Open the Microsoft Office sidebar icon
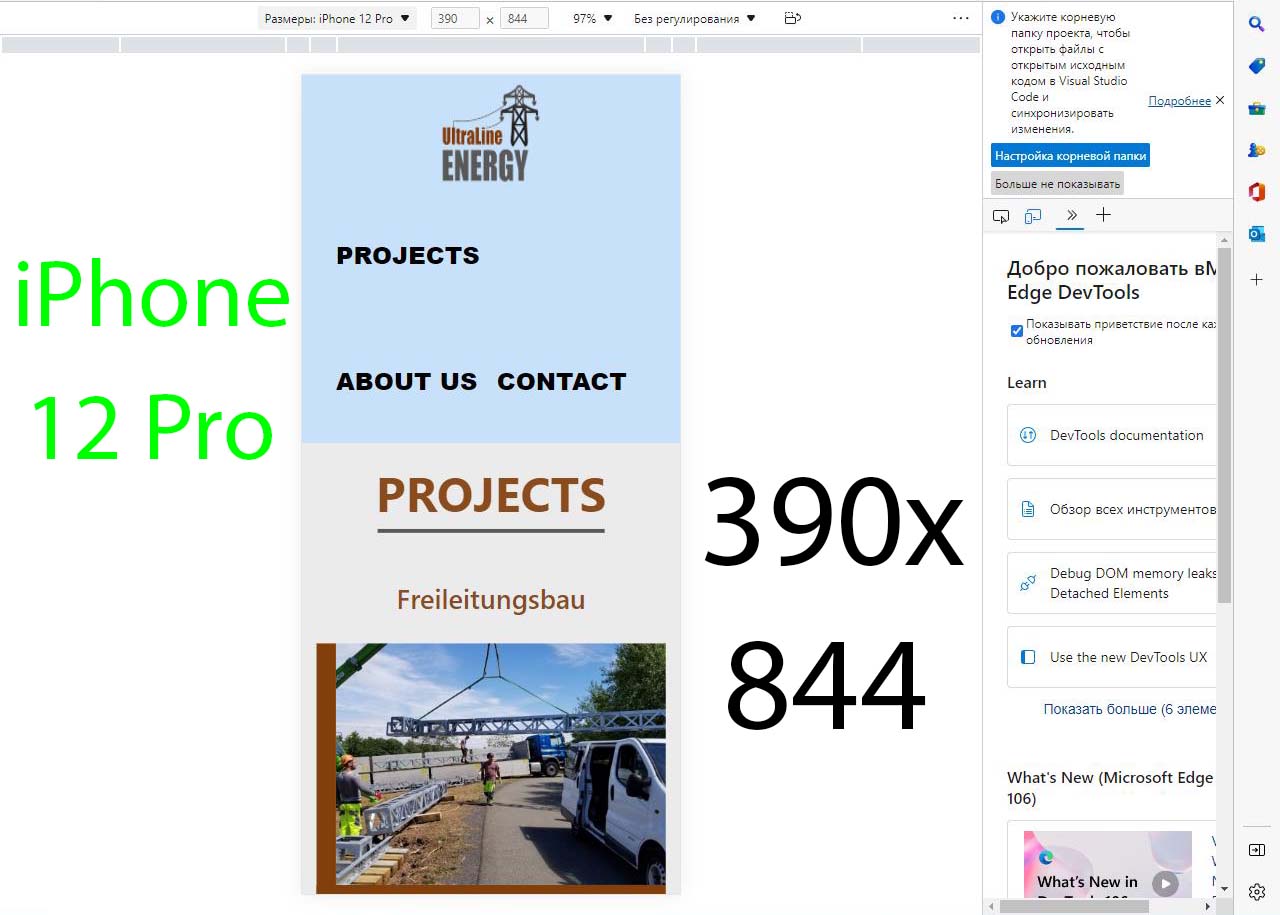1280x915 pixels. pyautogui.click(x=1257, y=192)
